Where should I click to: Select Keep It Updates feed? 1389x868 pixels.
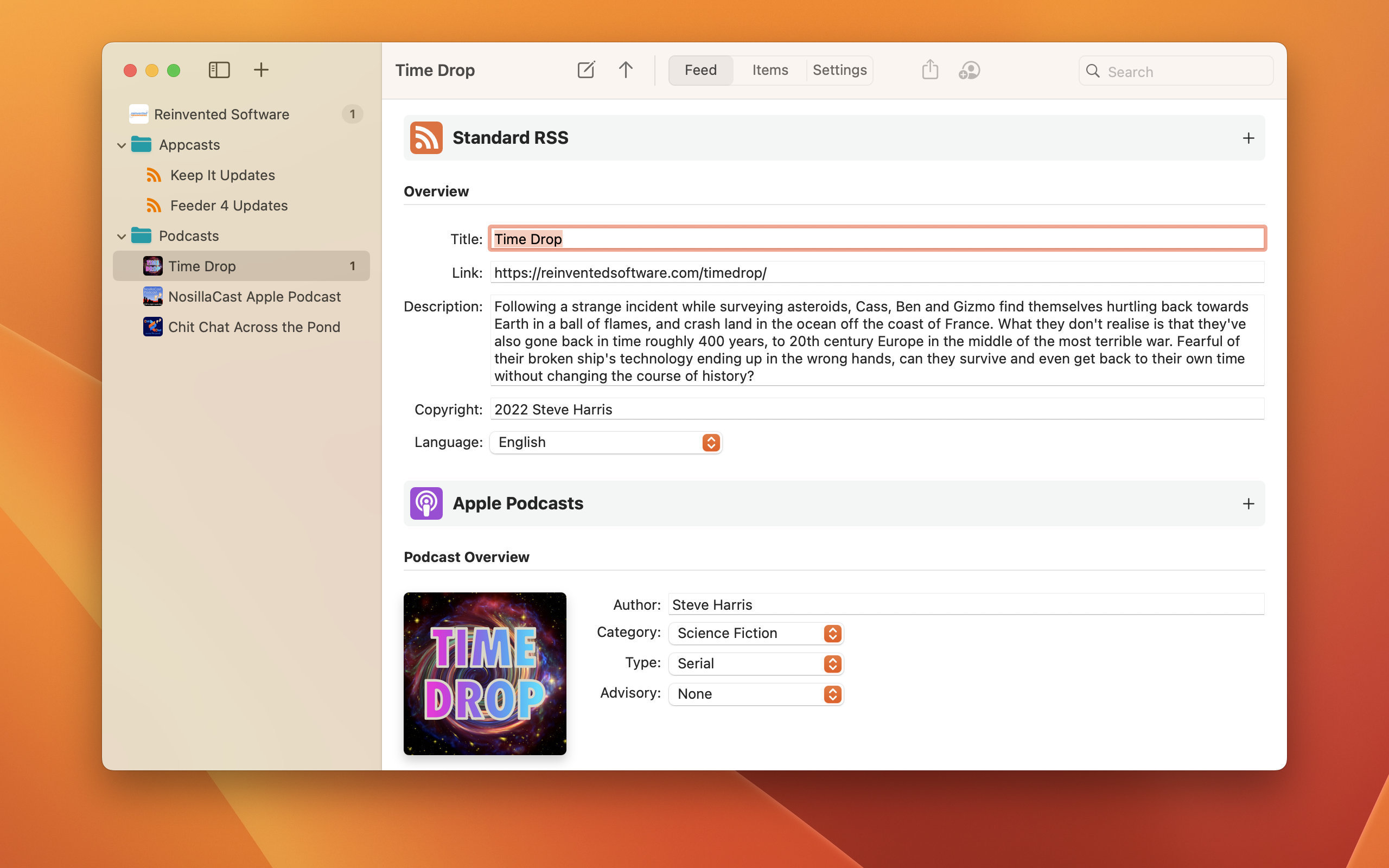(x=222, y=175)
